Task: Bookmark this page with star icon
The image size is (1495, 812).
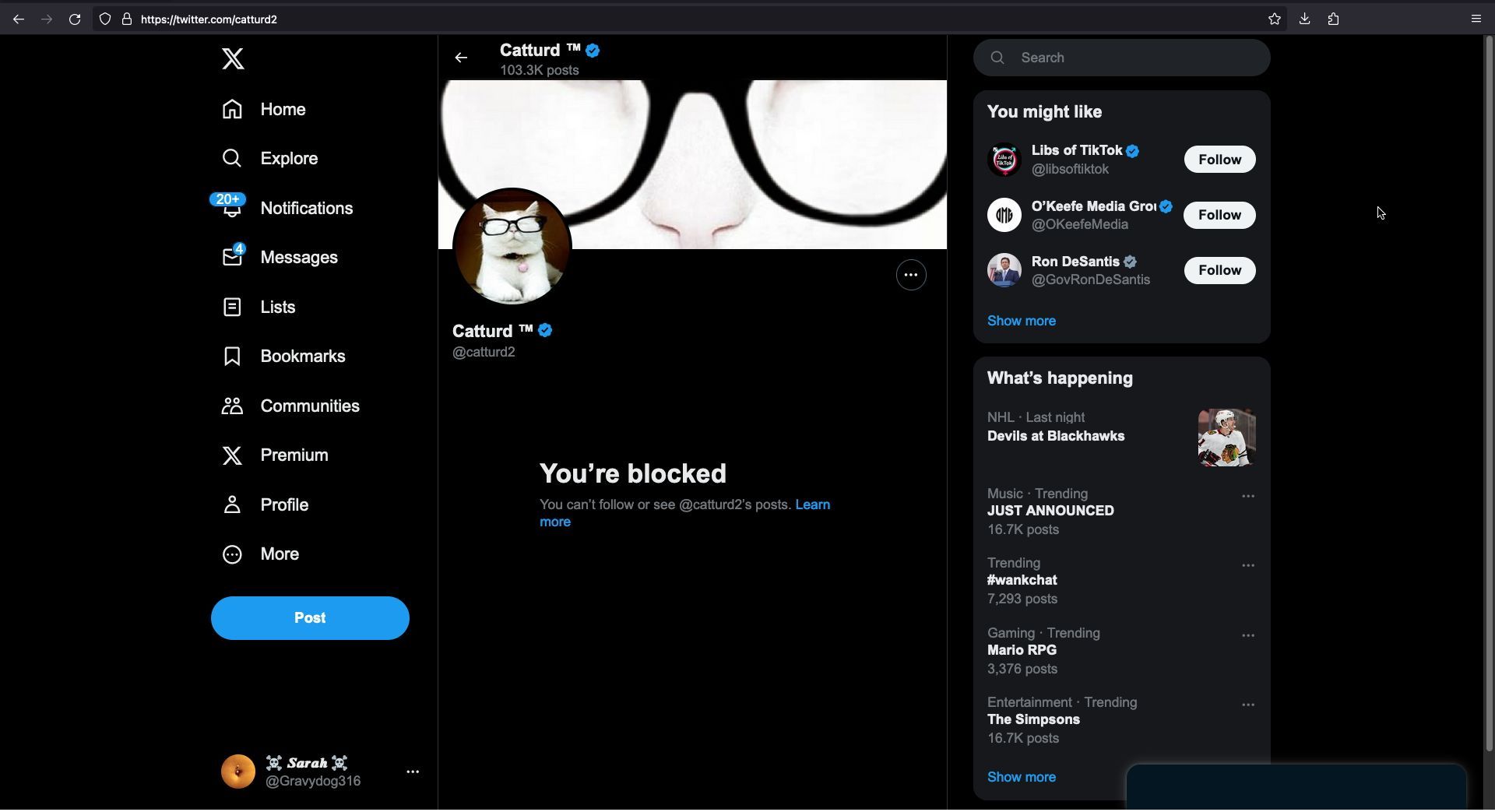Action: [x=1274, y=19]
